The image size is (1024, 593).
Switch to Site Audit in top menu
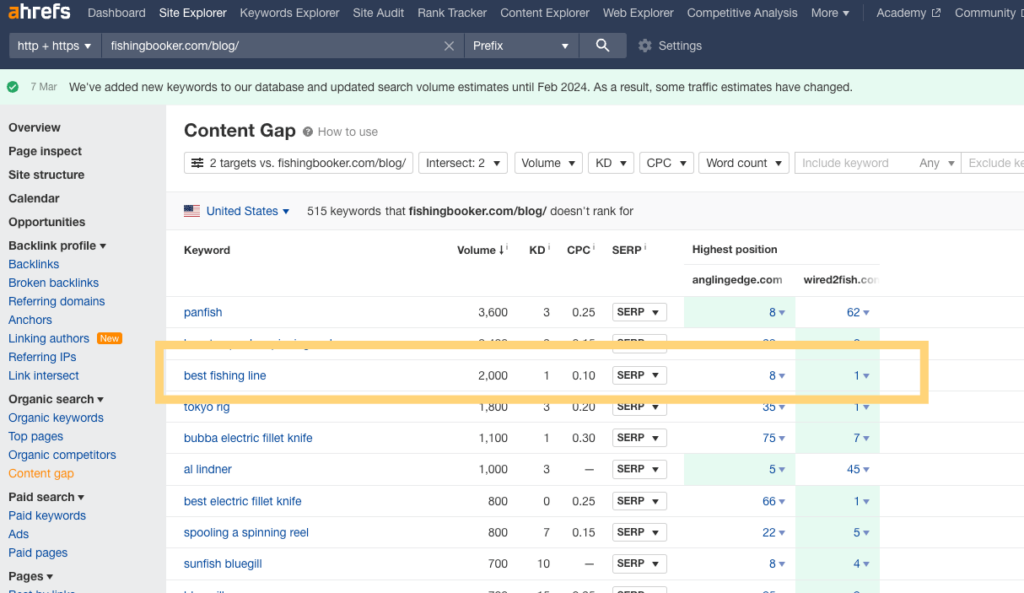point(379,13)
